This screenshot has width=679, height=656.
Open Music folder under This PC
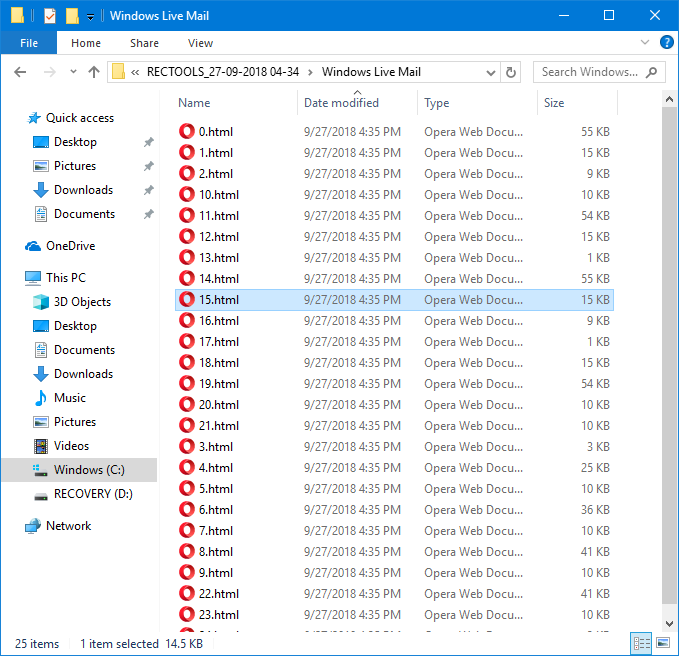[x=69, y=397]
